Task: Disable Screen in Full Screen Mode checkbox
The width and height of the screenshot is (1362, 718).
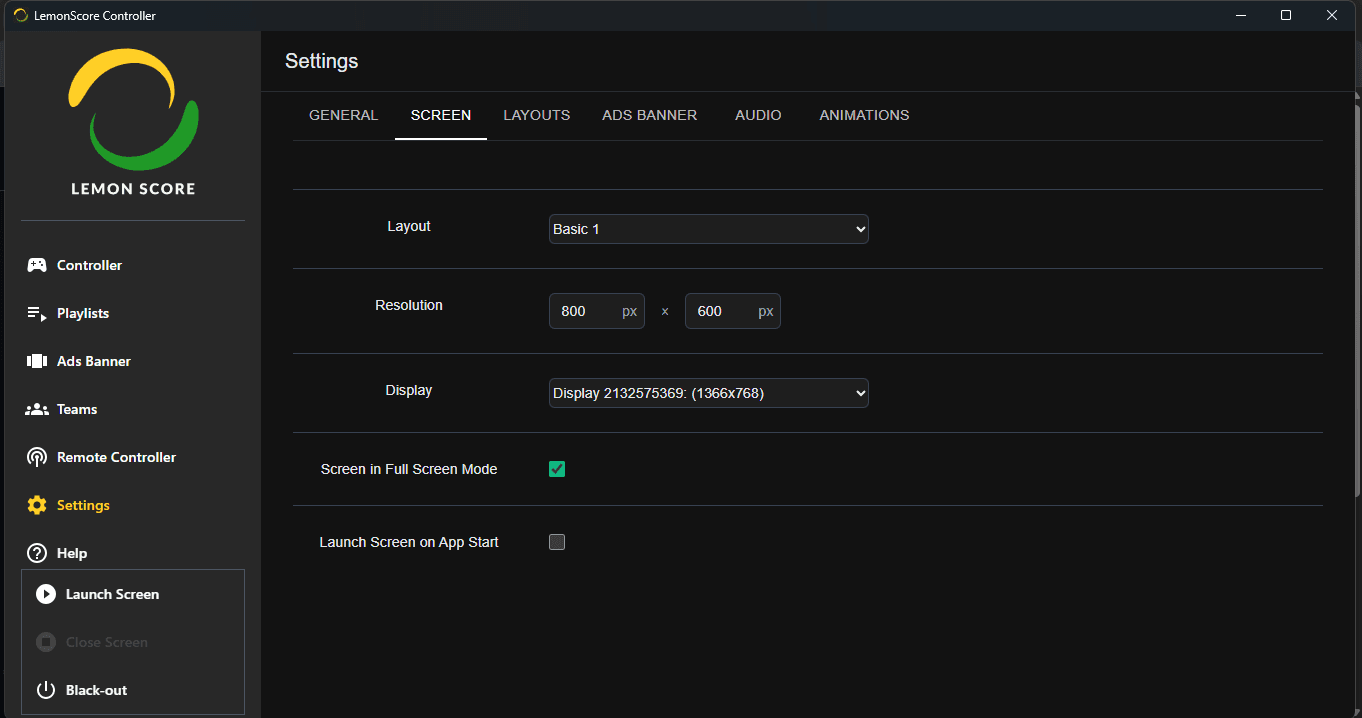Action: click(x=557, y=469)
